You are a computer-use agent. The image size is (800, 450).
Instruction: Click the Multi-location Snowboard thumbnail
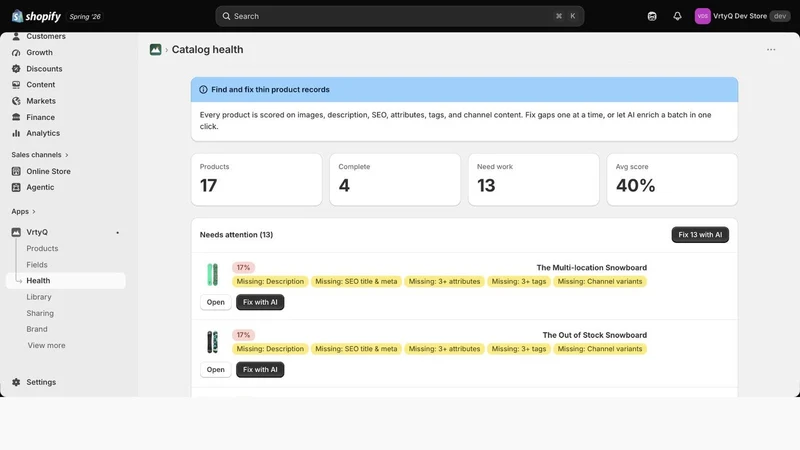(x=212, y=274)
